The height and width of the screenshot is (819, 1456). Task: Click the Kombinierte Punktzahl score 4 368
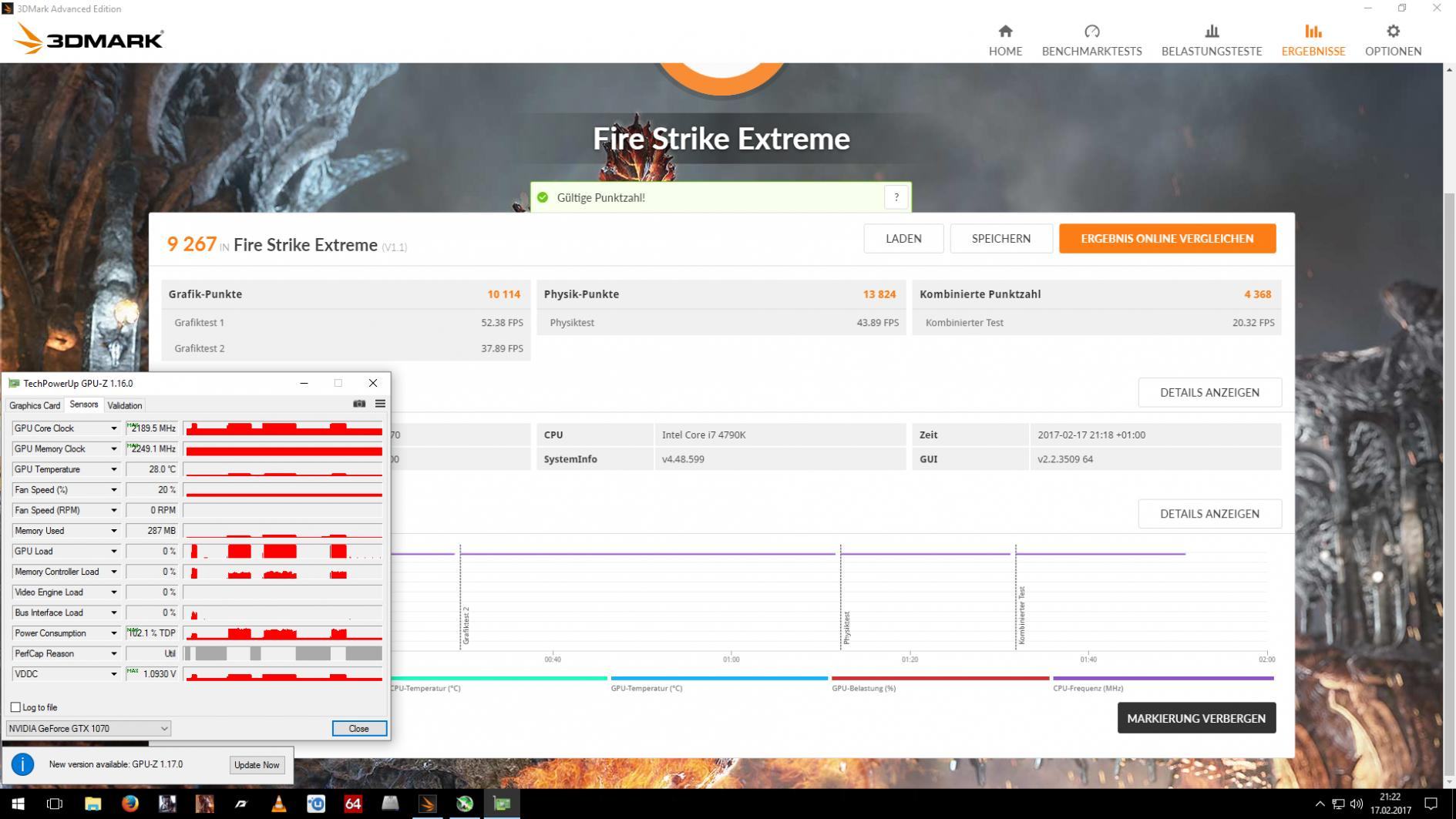(1258, 294)
